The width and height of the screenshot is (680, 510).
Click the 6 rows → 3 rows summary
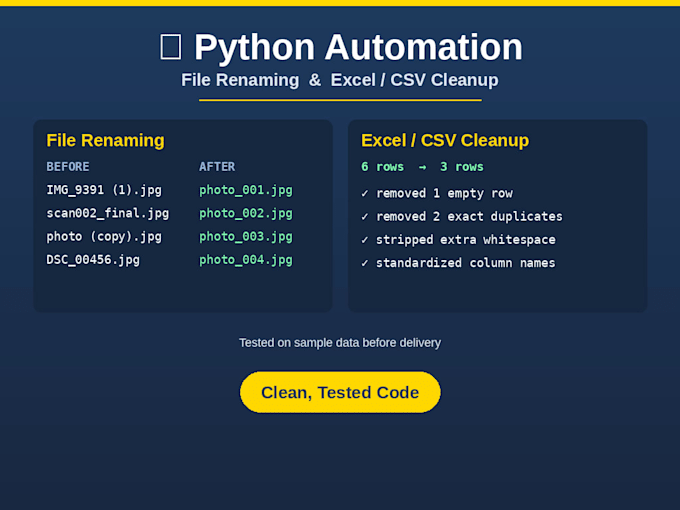click(x=422, y=167)
